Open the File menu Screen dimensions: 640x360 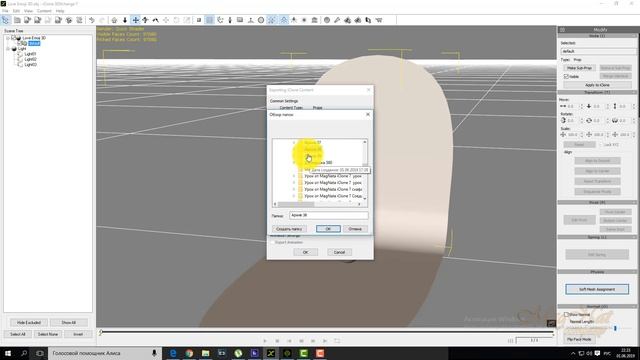pos(5,11)
